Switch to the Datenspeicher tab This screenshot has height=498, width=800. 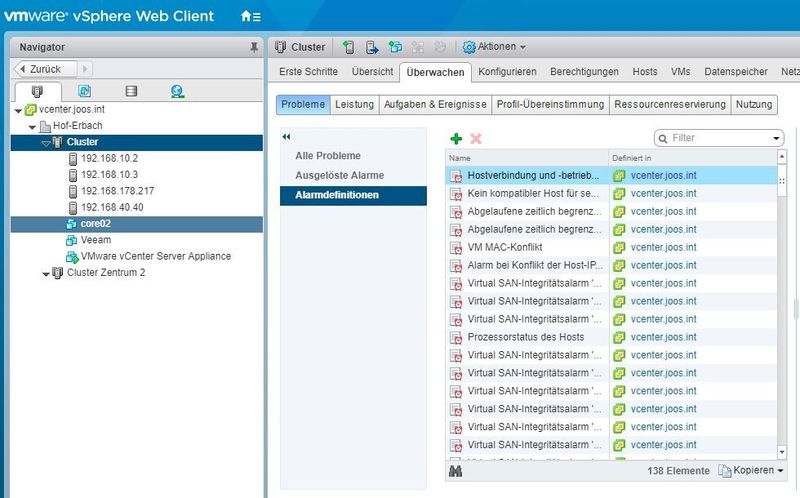(x=736, y=72)
